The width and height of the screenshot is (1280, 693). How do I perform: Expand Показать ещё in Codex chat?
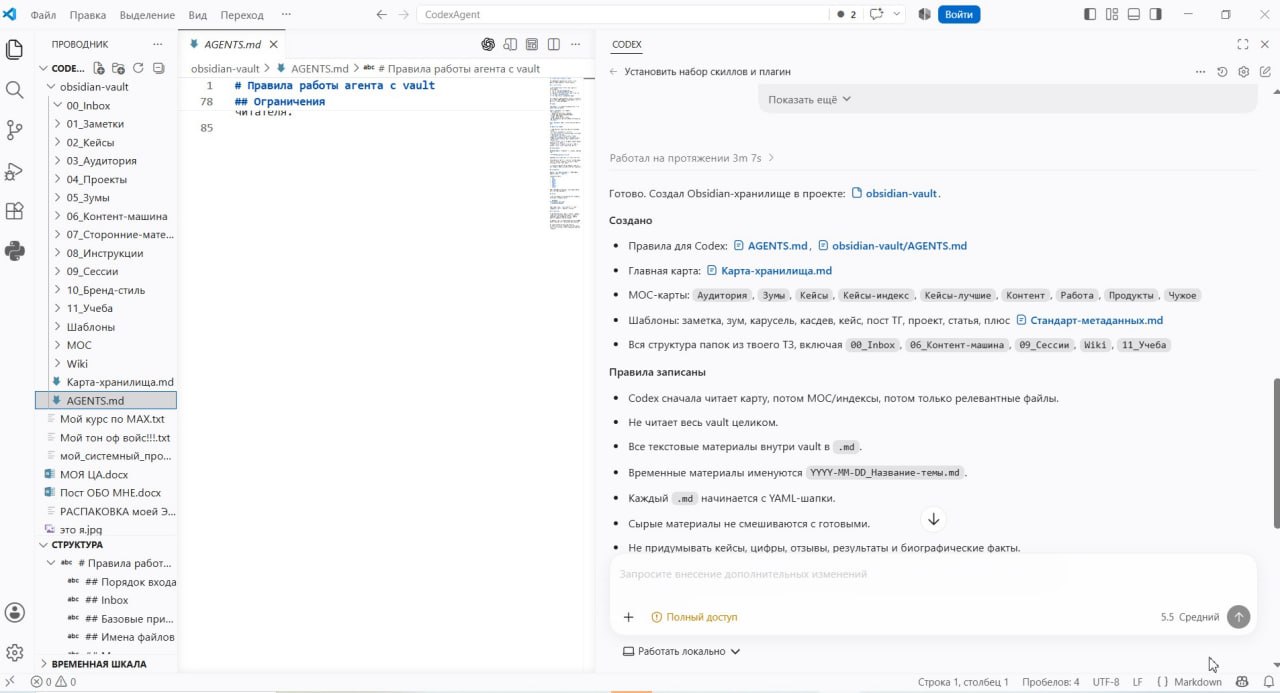pyautogui.click(x=809, y=99)
